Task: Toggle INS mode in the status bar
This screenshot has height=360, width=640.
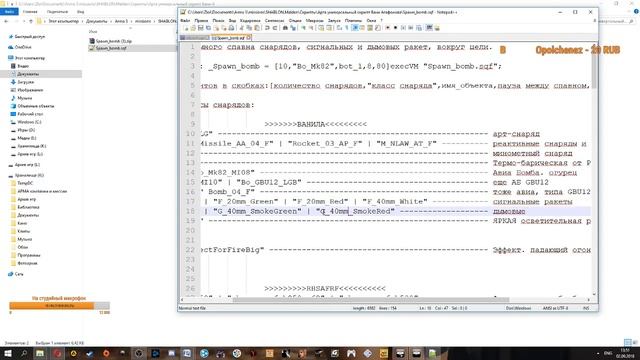Action: (x=586, y=308)
